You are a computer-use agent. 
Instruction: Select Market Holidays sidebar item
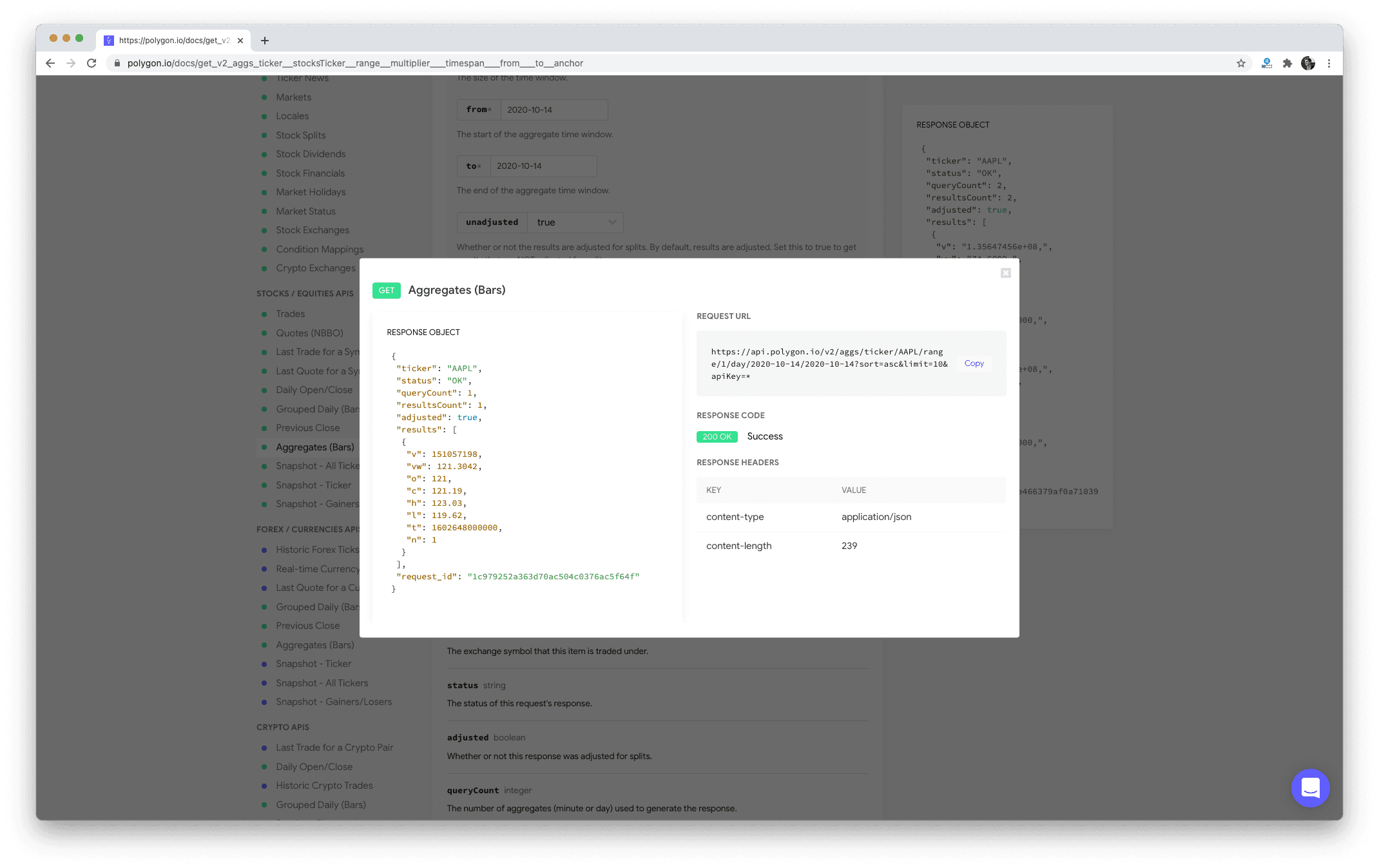click(311, 192)
